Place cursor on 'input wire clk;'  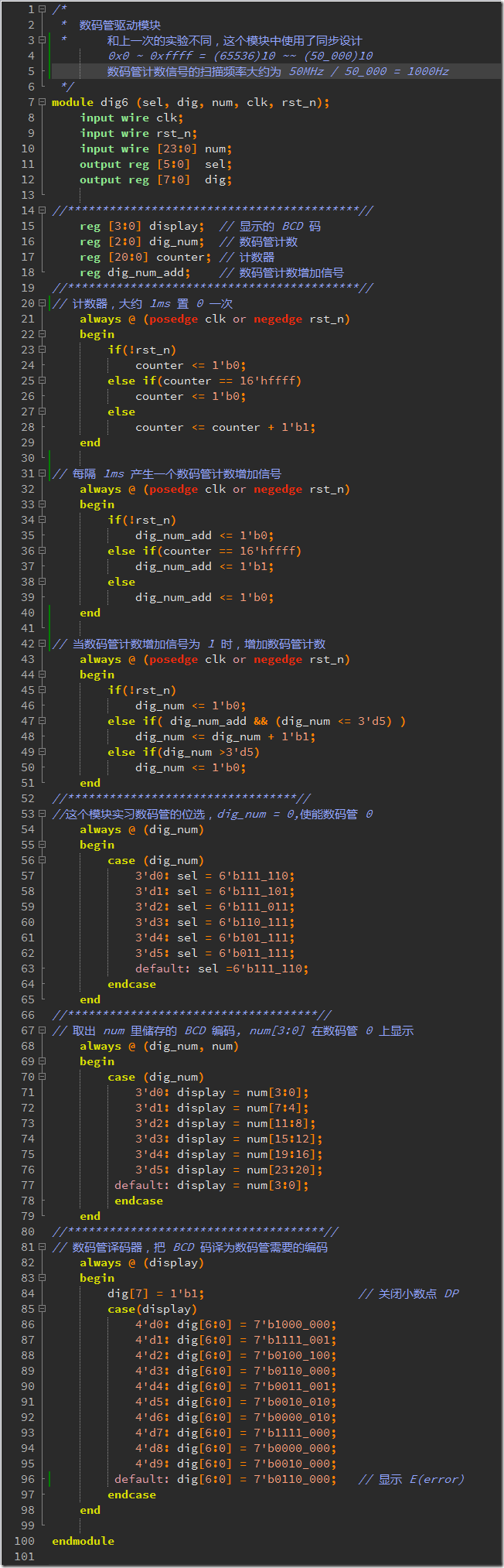131,118
